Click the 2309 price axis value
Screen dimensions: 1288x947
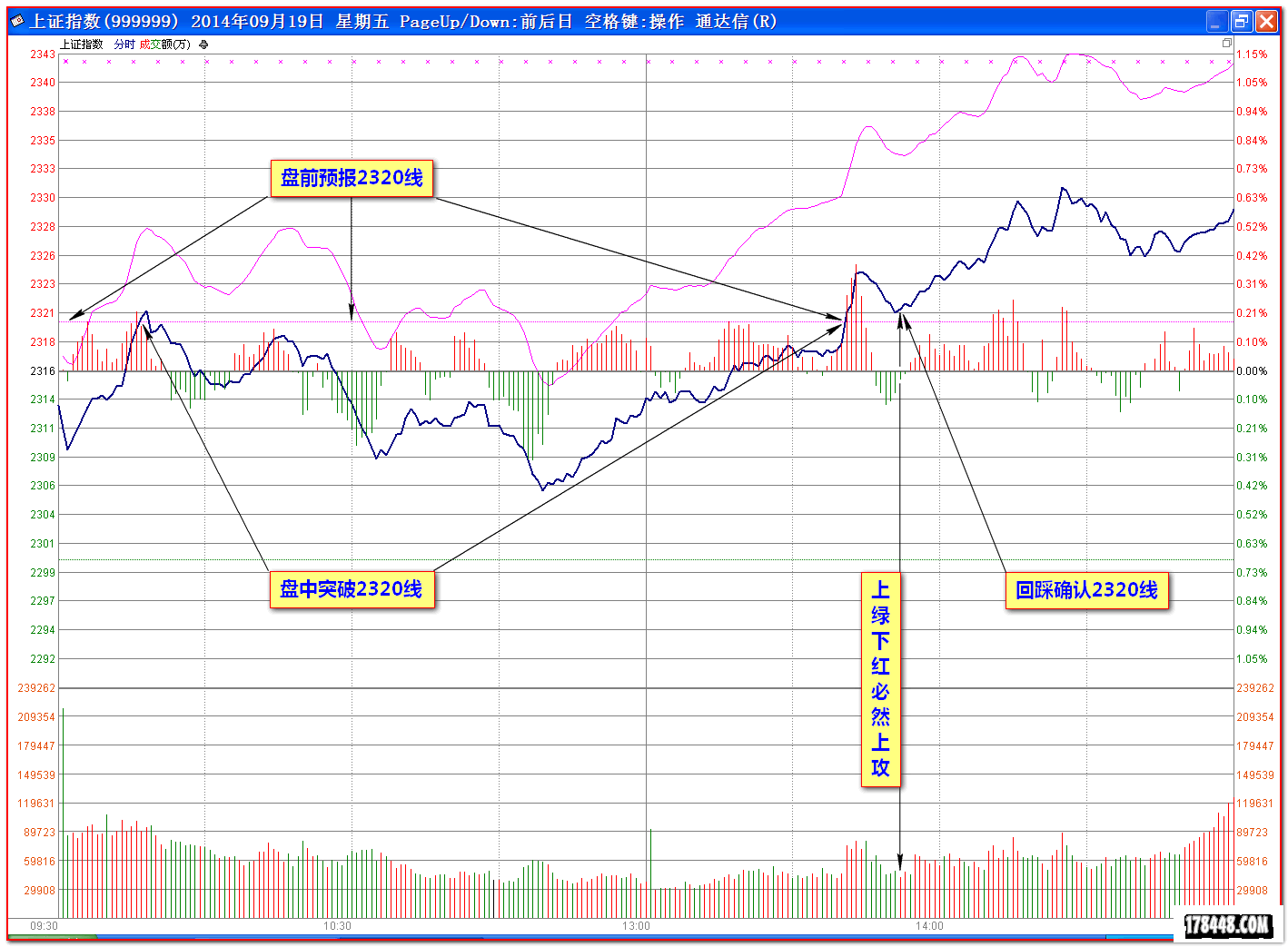coord(43,458)
